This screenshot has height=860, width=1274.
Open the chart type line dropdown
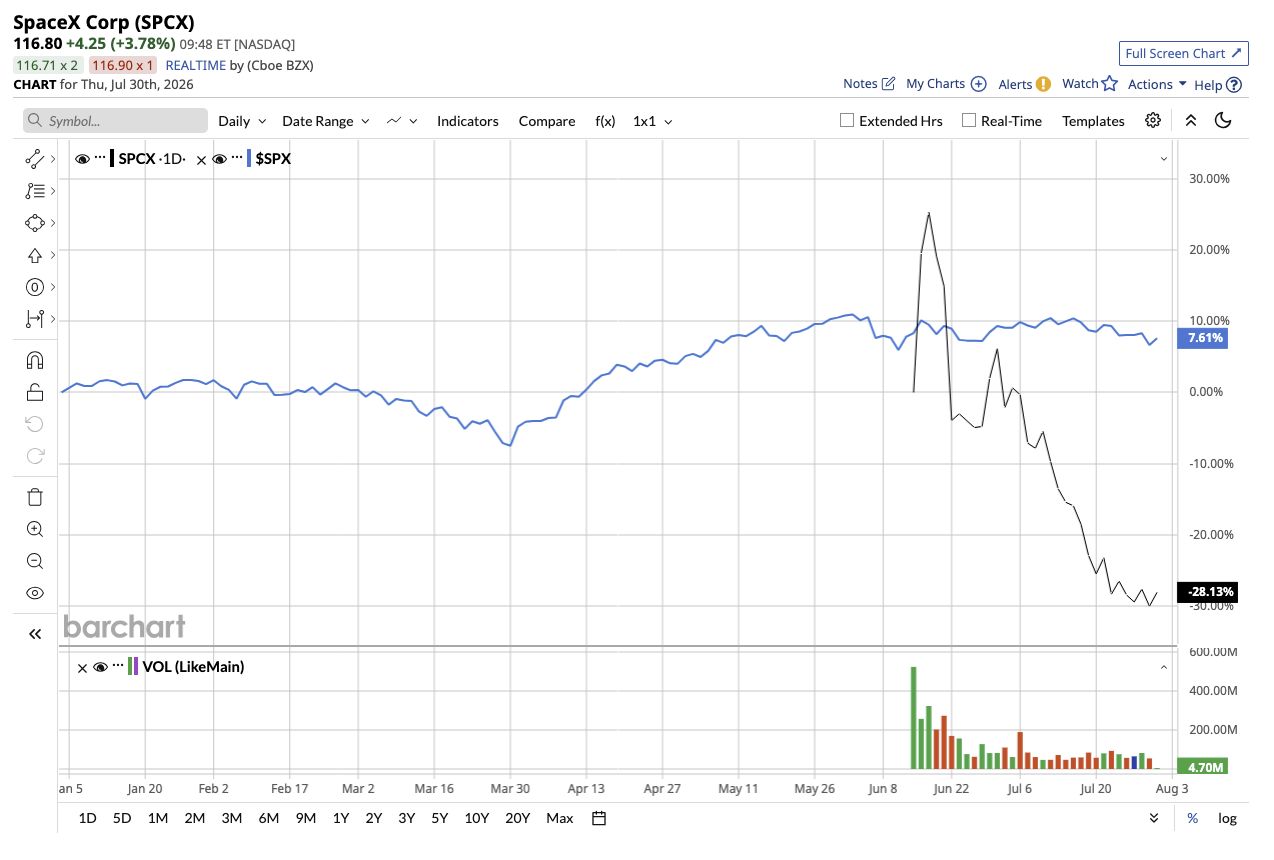(x=402, y=121)
